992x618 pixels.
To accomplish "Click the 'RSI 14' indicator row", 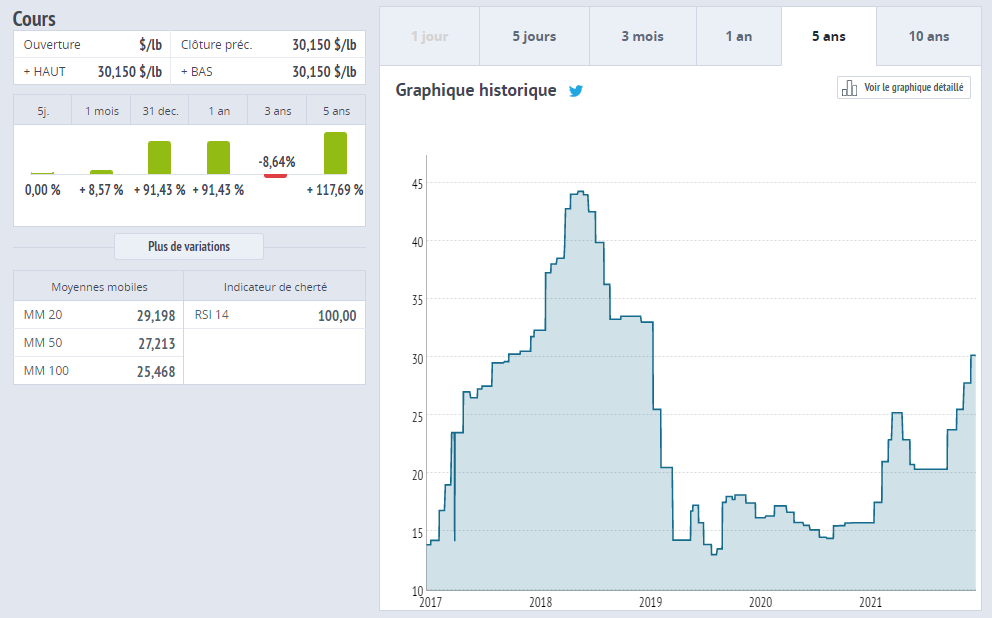I will click(275, 315).
